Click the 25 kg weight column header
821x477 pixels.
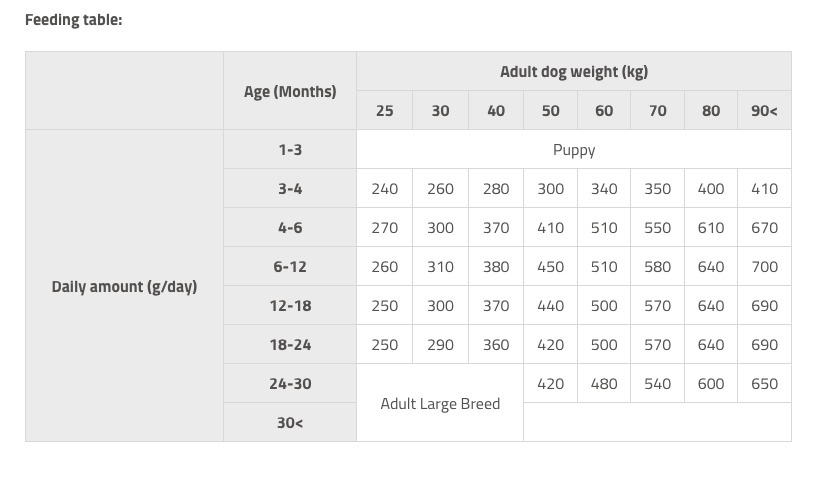pos(384,111)
